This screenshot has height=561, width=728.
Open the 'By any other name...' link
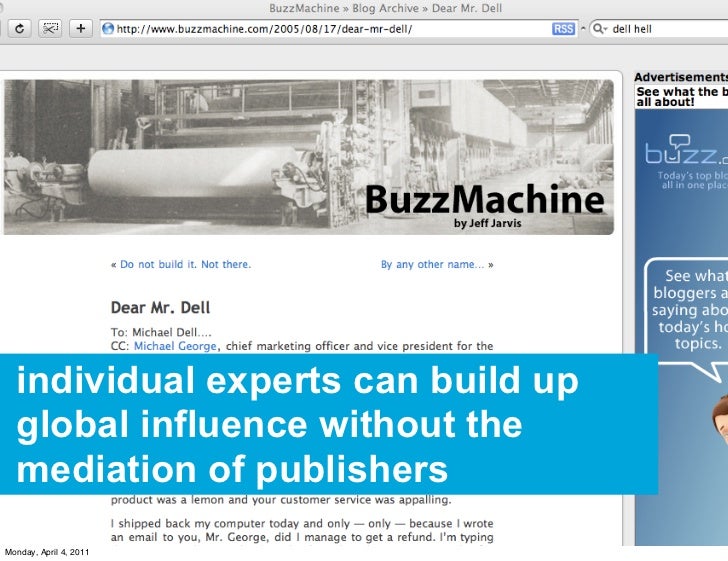pyautogui.click(x=432, y=264)
